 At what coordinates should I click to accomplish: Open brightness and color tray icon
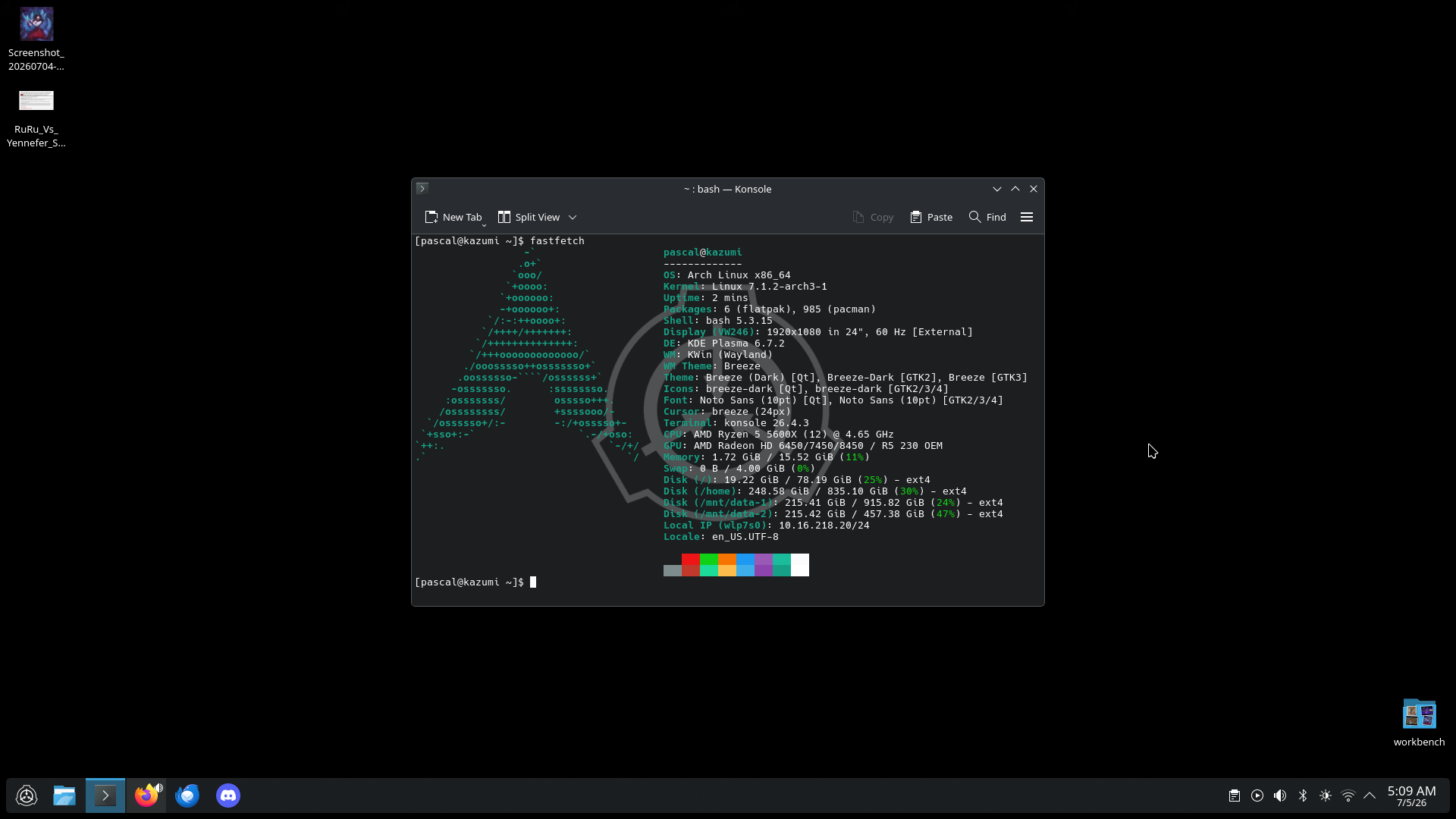1326,795
